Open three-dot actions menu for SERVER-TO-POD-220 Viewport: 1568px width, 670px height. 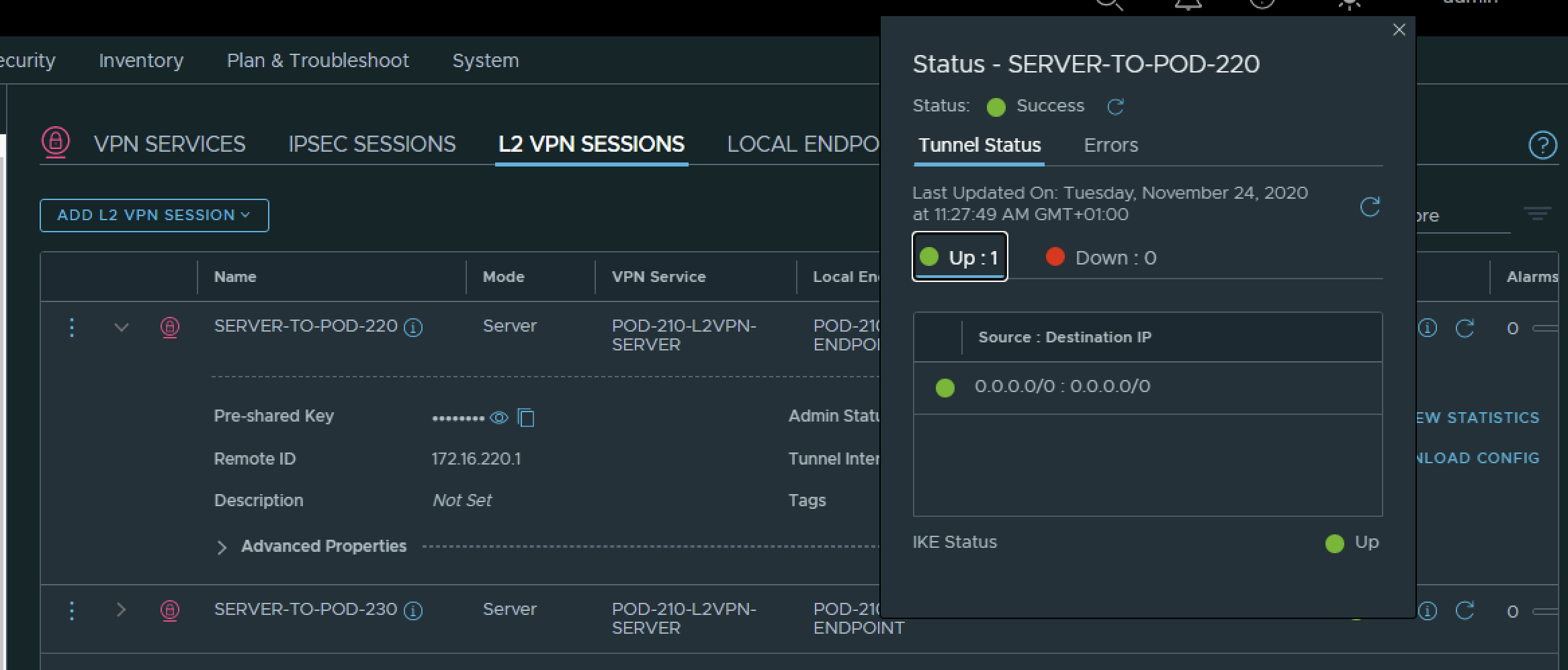click(x=72, y=328)
